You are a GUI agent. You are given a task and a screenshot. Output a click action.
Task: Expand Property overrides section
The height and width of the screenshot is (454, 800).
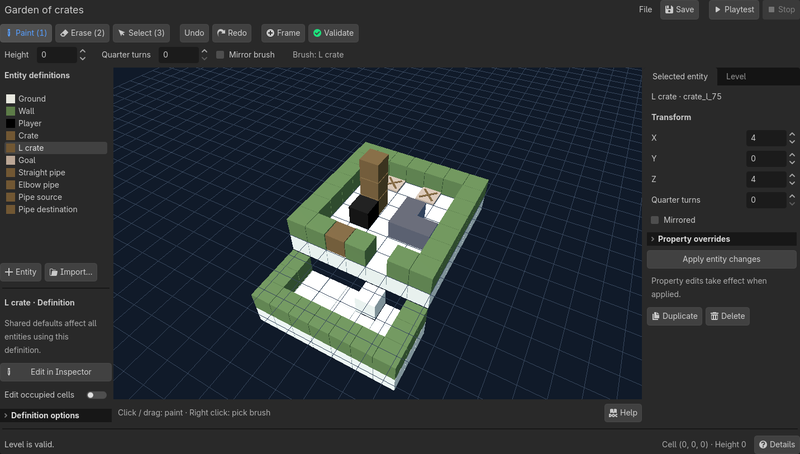coord(721,239)
